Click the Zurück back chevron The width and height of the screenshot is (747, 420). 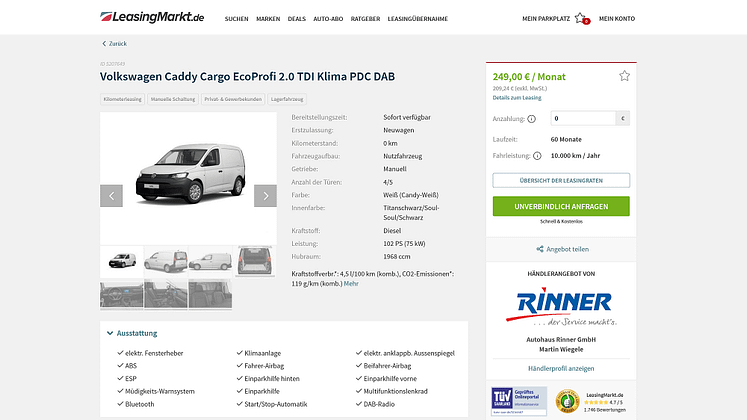104,43
